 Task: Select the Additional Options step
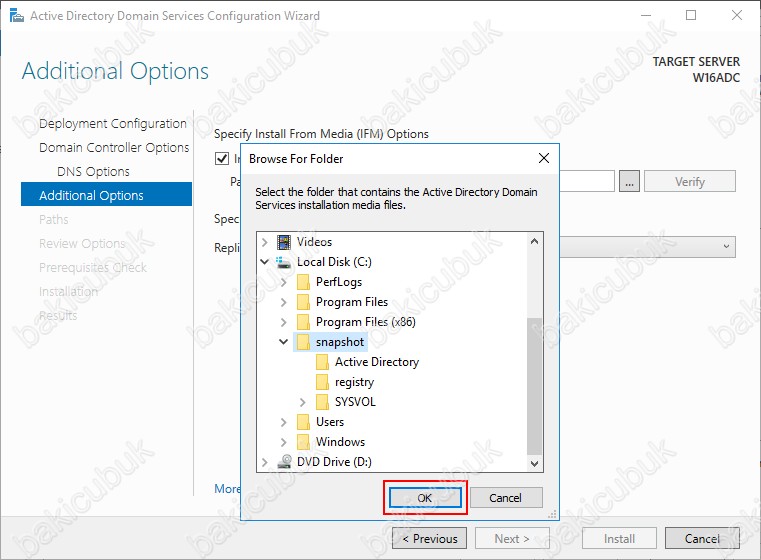(x=106, y=194)
